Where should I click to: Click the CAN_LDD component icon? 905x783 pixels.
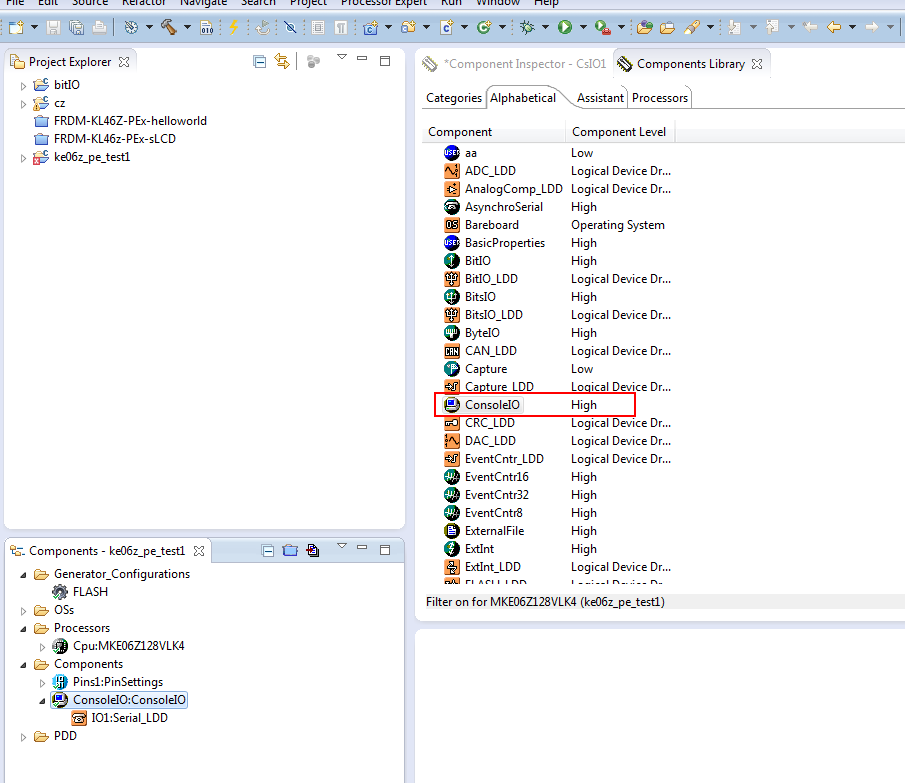click(x=452, y=351)
